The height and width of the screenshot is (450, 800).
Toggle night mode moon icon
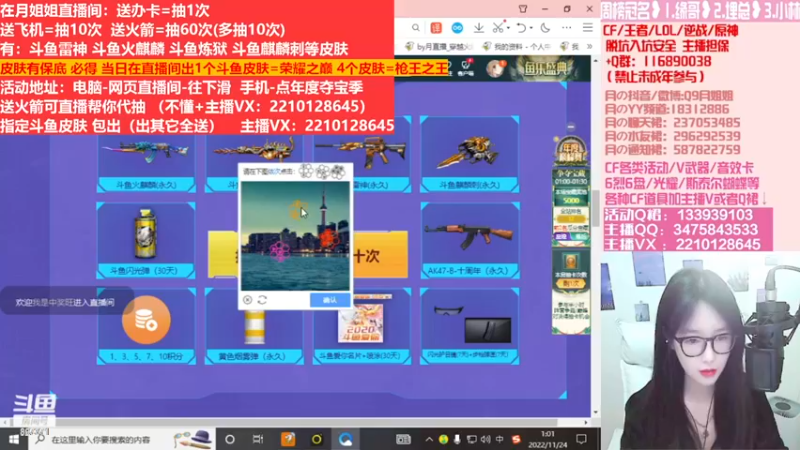(x=545, y=28)
